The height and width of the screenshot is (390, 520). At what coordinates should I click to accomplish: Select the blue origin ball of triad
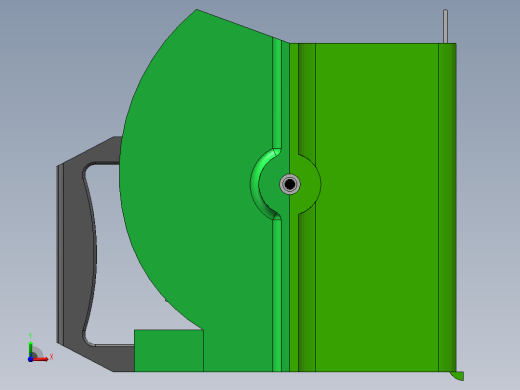[30, 359]
